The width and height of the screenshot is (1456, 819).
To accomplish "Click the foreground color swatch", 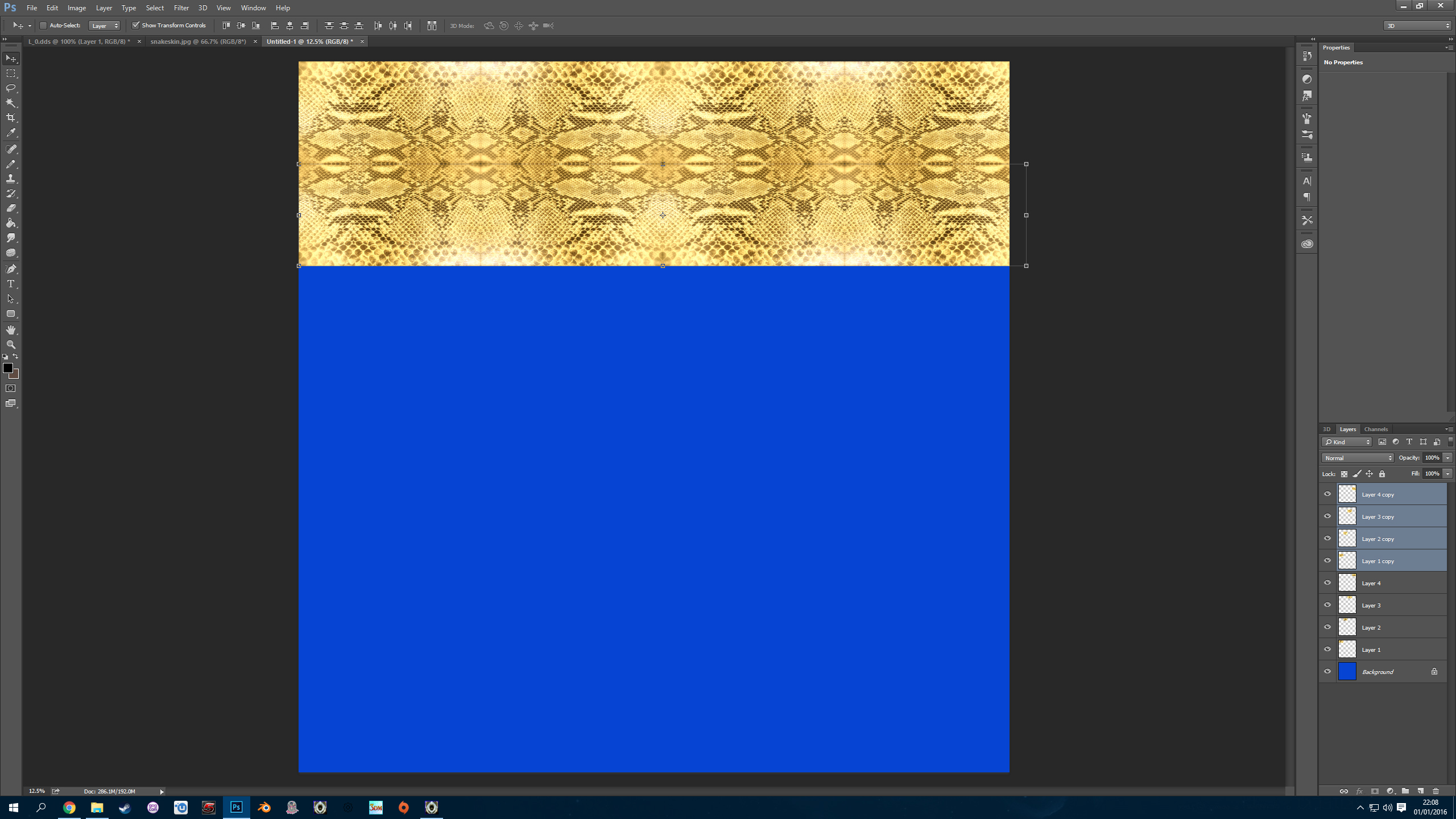I will pos(7,368).
